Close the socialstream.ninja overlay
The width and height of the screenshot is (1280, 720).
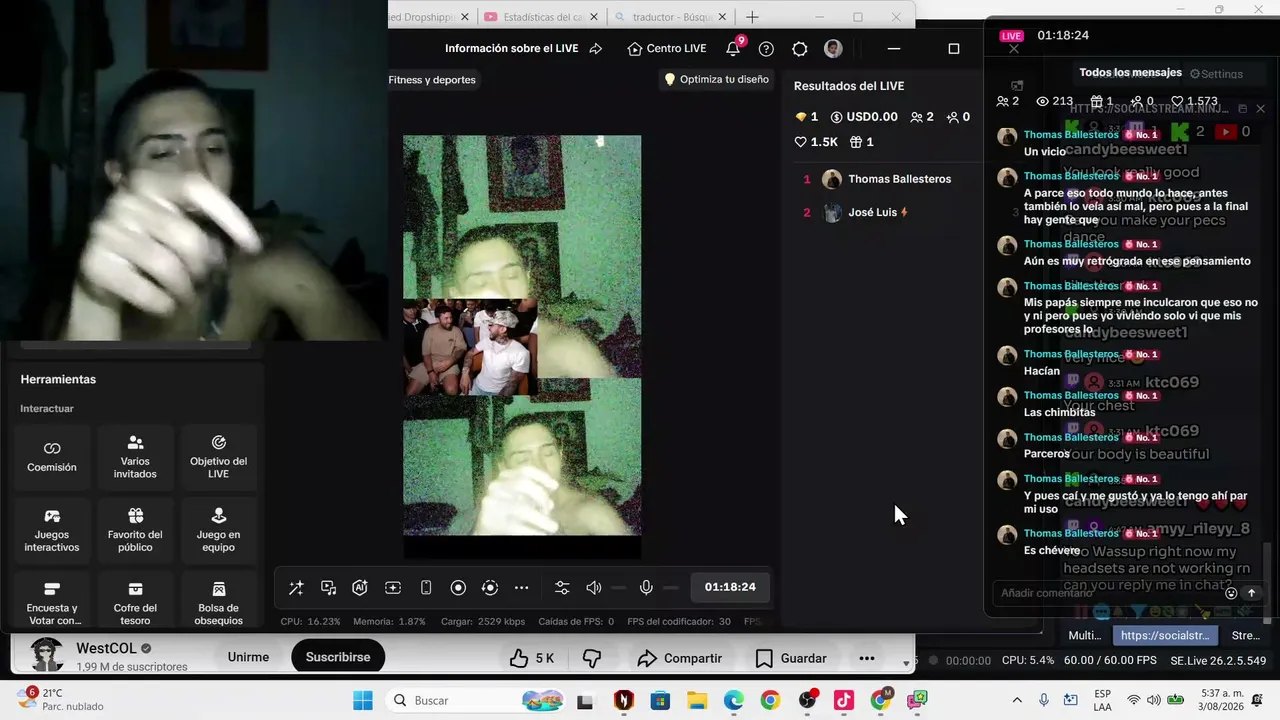coord(1261,108)
